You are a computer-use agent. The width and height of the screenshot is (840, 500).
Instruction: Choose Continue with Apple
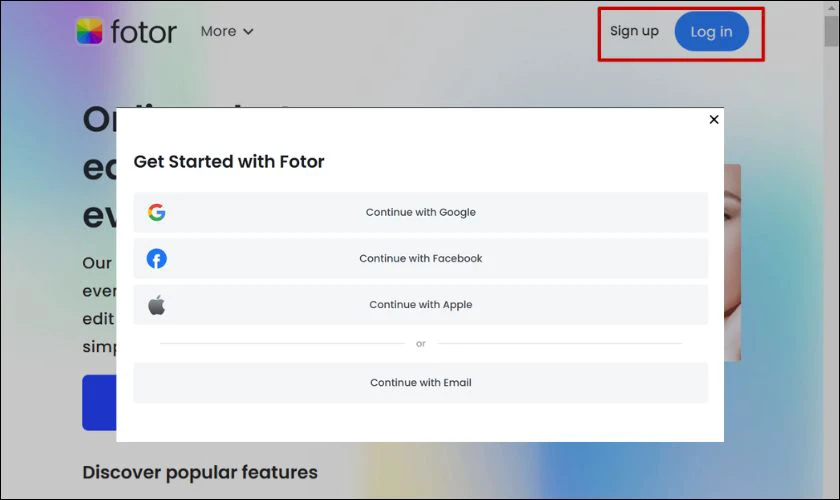click(x=421, y=304)
